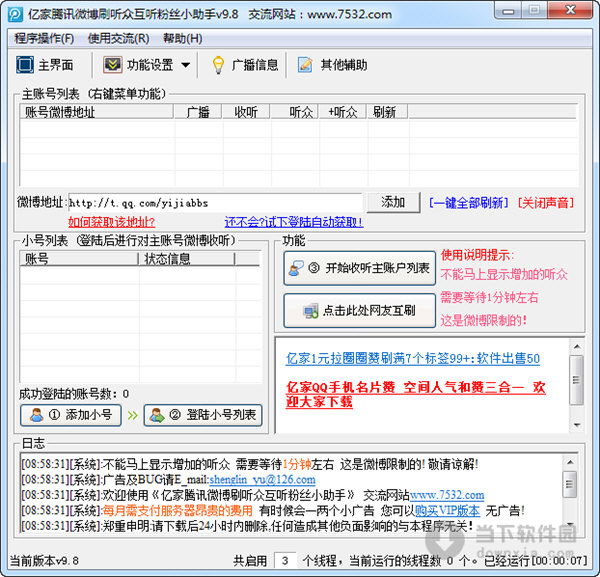Viewport: 600px width, 577px height.
Task: Click the ad panel scroll-down arrow
Action: [x=577, y=425]
